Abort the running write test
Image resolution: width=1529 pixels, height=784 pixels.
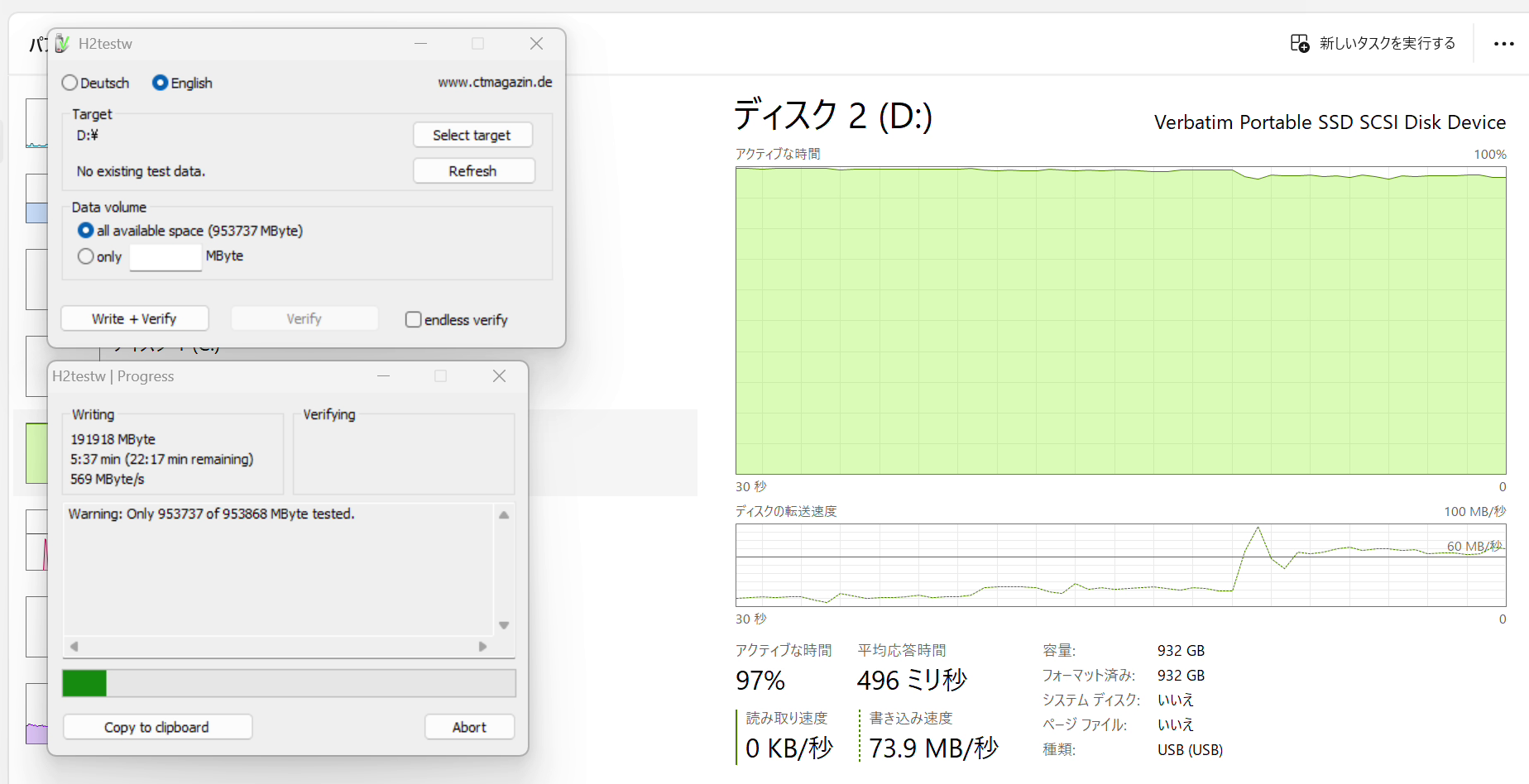click(x=469, y=727)
